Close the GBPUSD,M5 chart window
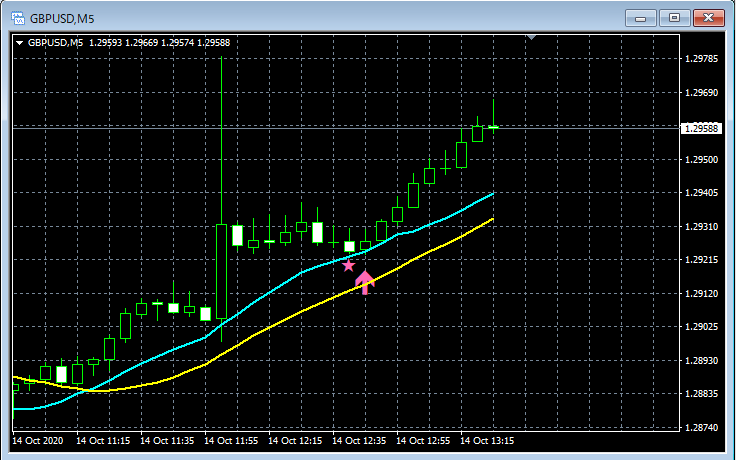Image resolution: width=737 pixels, height=460 pixels. pos(709,18)
